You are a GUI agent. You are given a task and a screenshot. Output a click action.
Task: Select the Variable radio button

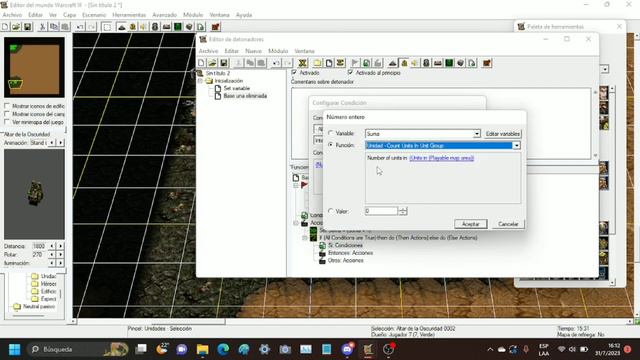[x=331, y=133]
